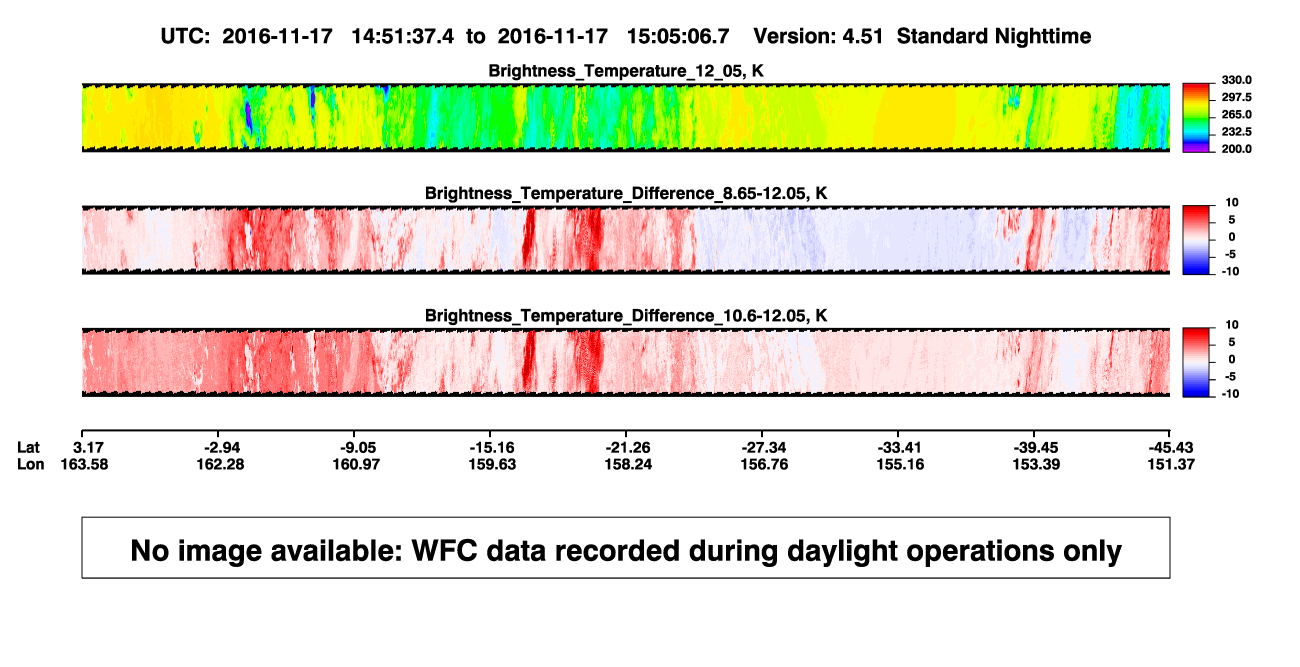This screenshot has width=1300, height=667.
Task: Click the 10.6-12.05 difference image strip
Action: point(626,362)
